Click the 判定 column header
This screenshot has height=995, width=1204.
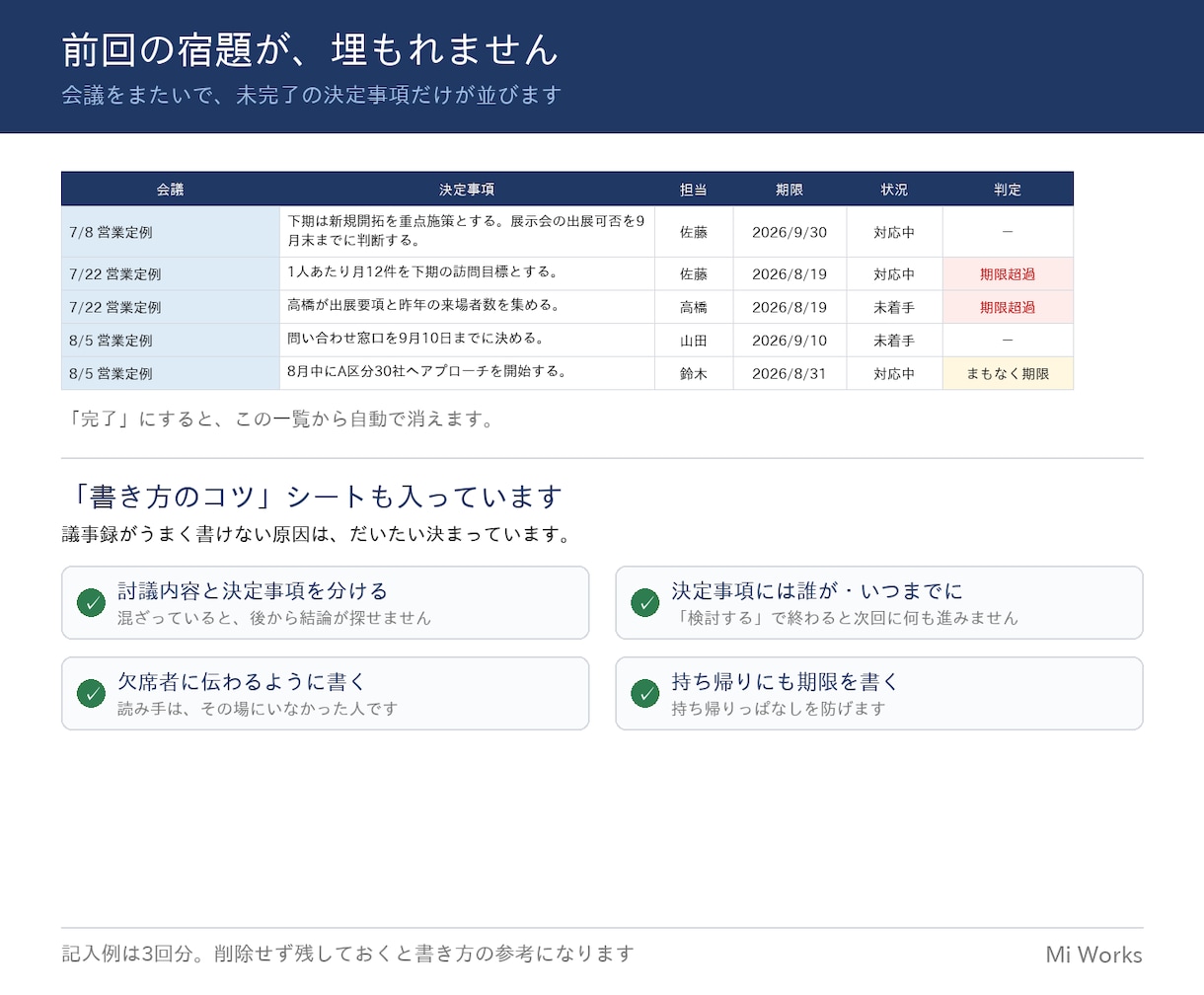tap(1008, 190)
